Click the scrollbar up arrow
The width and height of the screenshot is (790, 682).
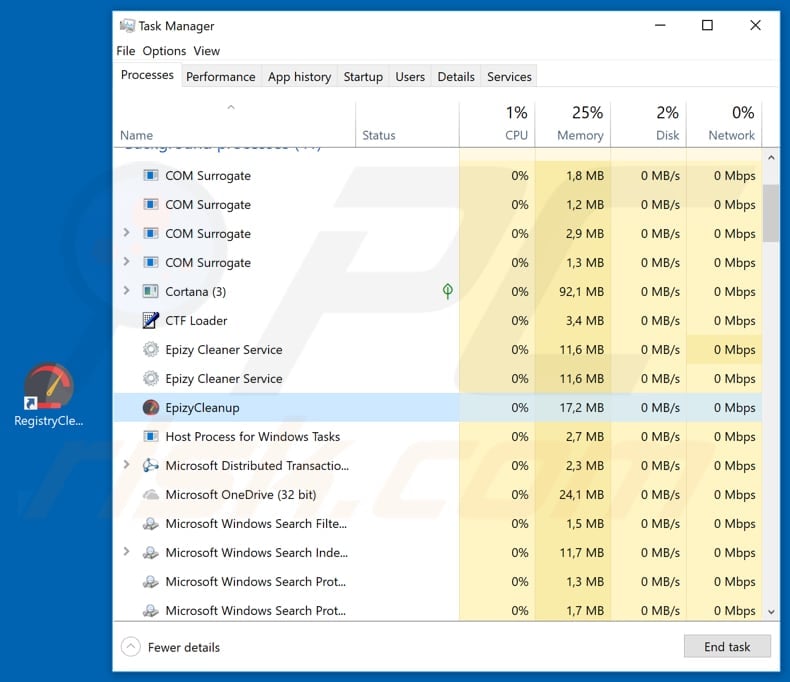tap(771, 158)
